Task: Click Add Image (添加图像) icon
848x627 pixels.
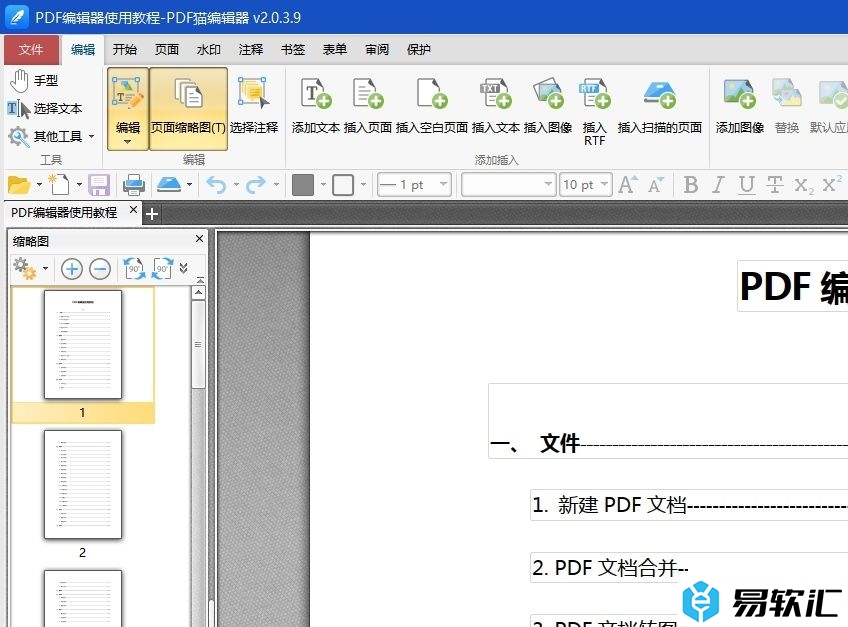Action: (739, 94)
